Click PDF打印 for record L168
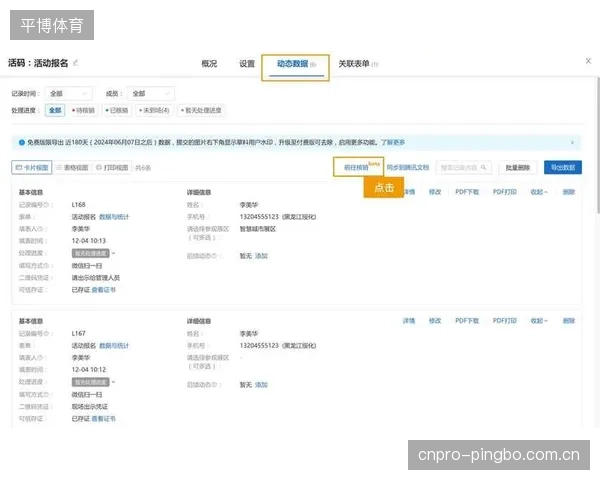This screenshot has height=480, width=600. tap(505, 192)
